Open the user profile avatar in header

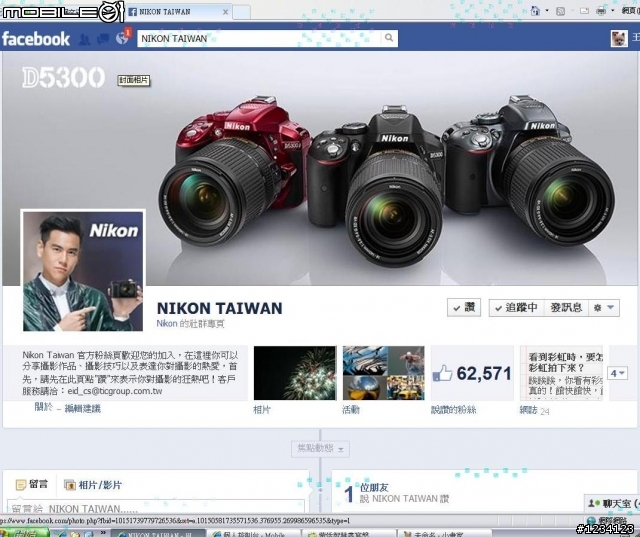point(619,38)
